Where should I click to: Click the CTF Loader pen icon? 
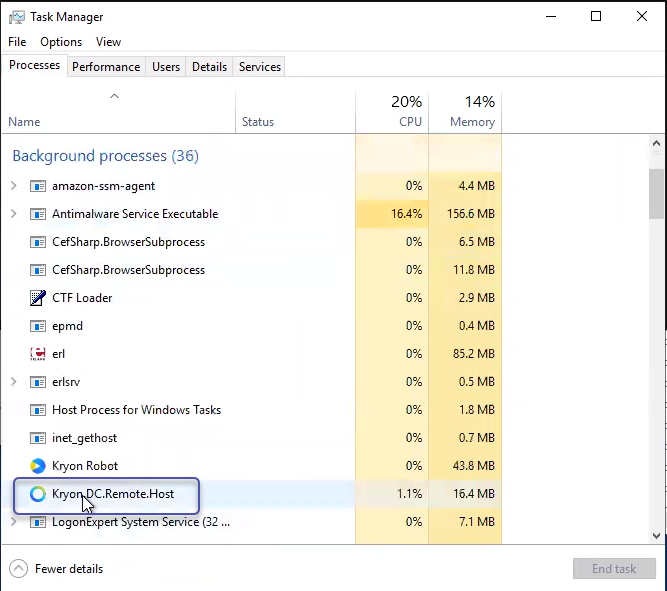[x=37, y=298]
